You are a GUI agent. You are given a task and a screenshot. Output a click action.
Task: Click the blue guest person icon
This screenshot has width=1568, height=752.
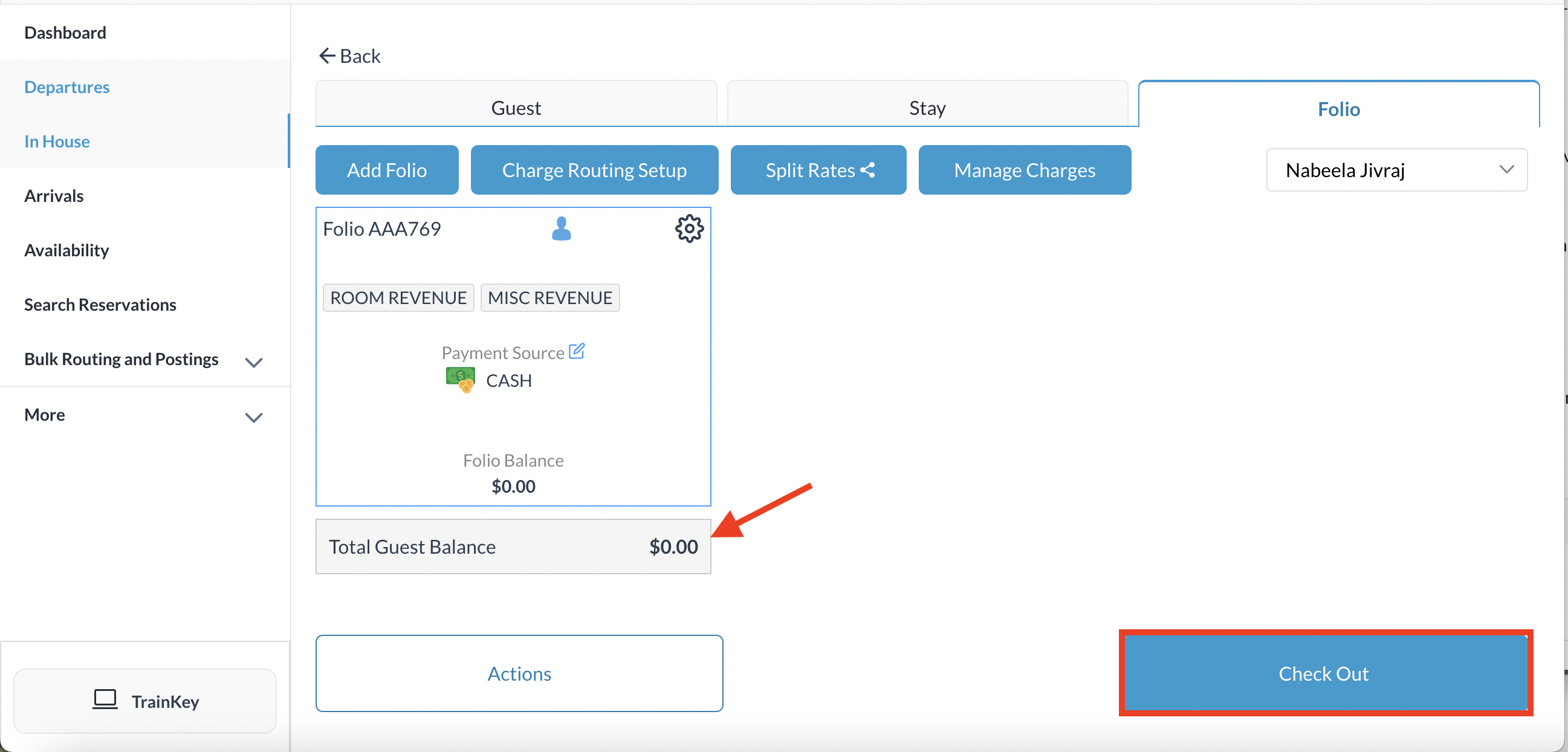[560, 229]
